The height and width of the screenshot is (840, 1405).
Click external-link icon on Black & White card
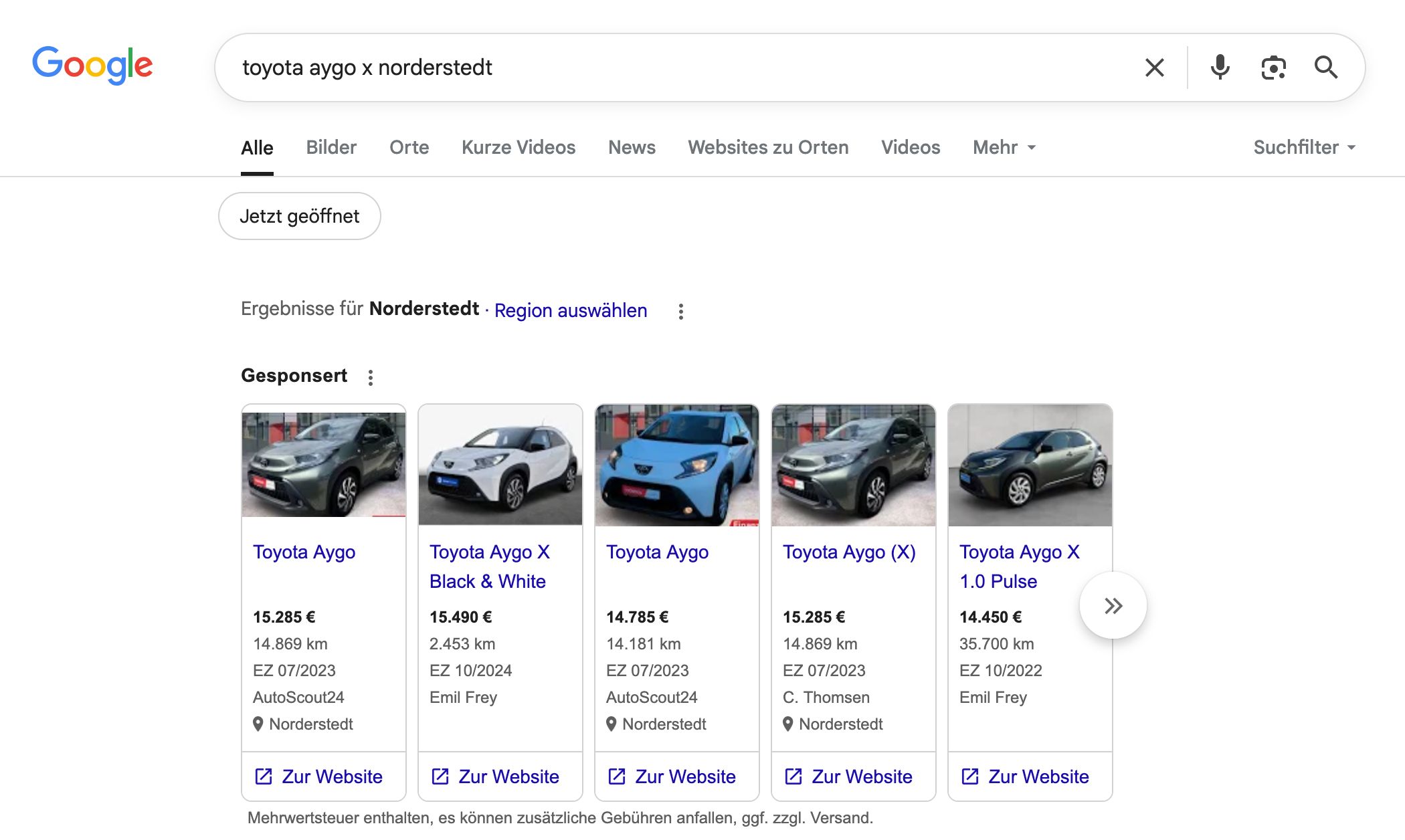coord(440,776)
